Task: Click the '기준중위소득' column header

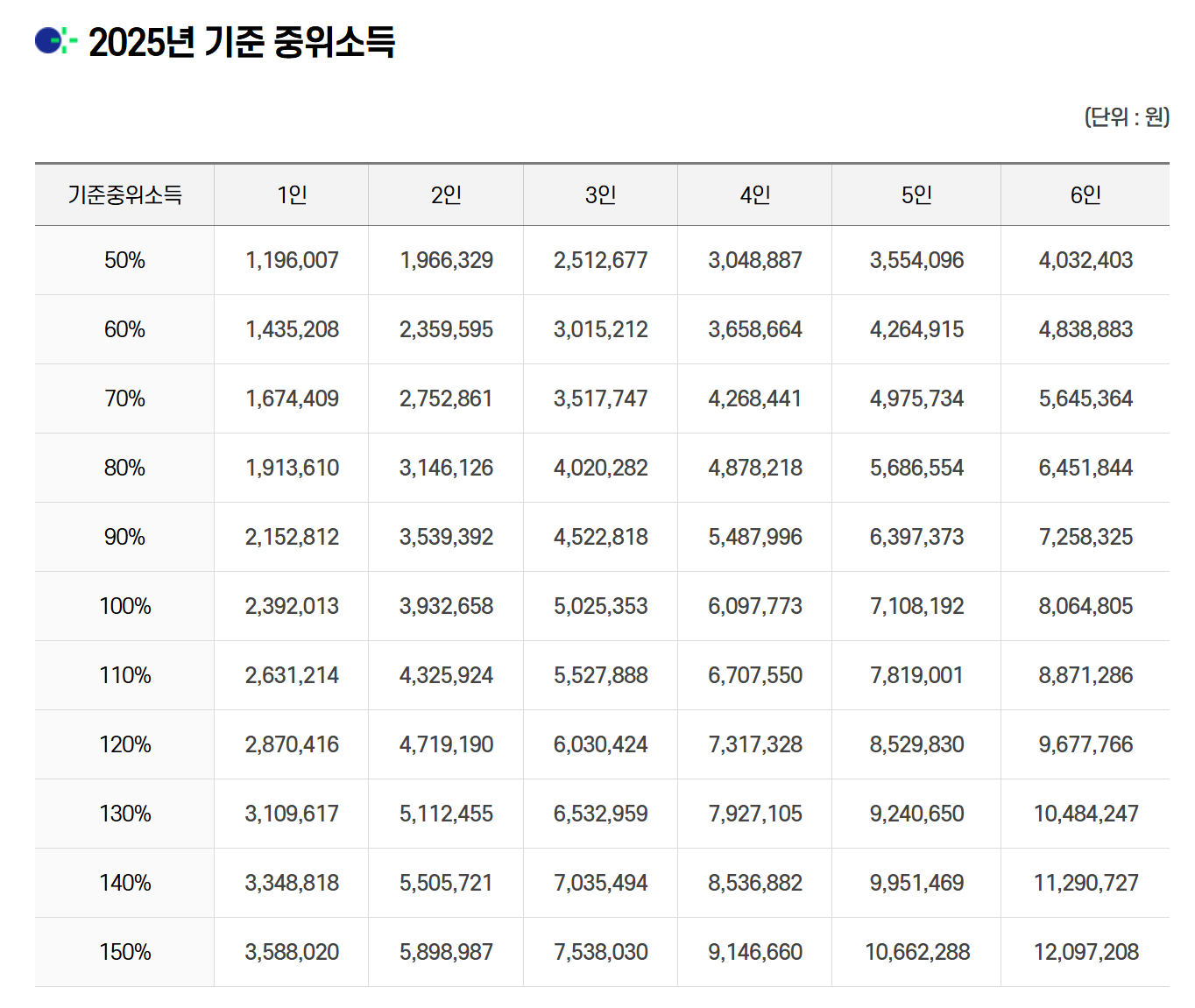Action: click(124, 194)
